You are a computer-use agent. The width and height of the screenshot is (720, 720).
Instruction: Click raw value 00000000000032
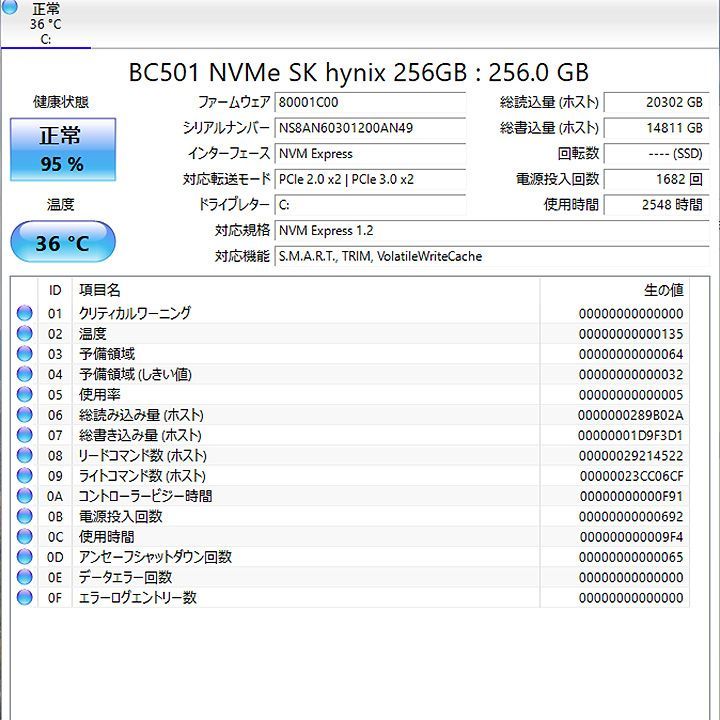[x=631, y=374]
